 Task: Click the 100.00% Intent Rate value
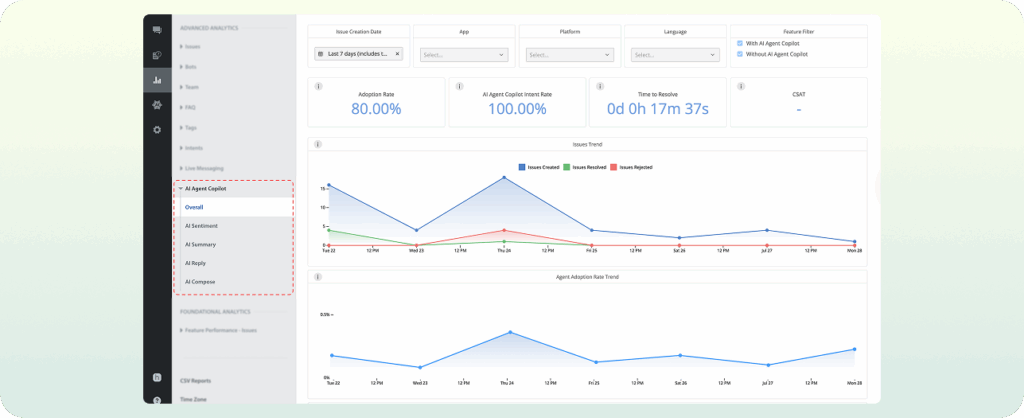(517, 109)
